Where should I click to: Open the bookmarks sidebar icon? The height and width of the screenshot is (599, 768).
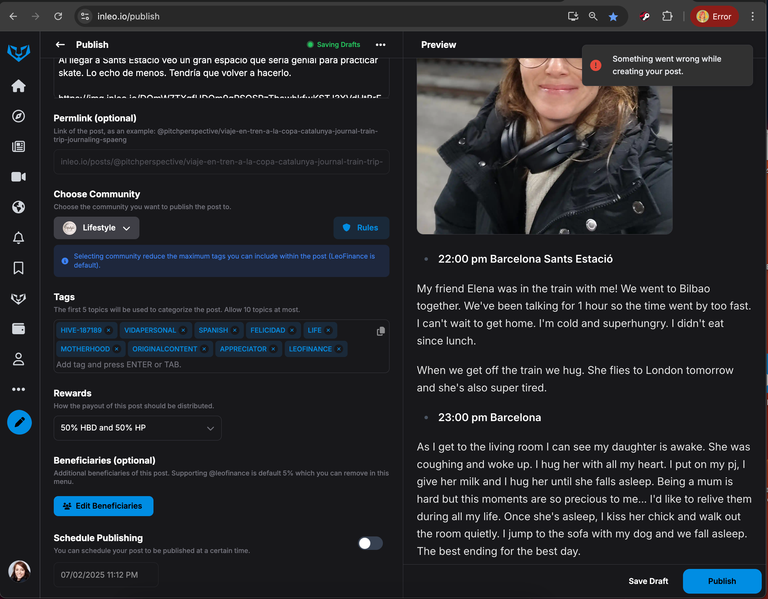coord(19,268)
